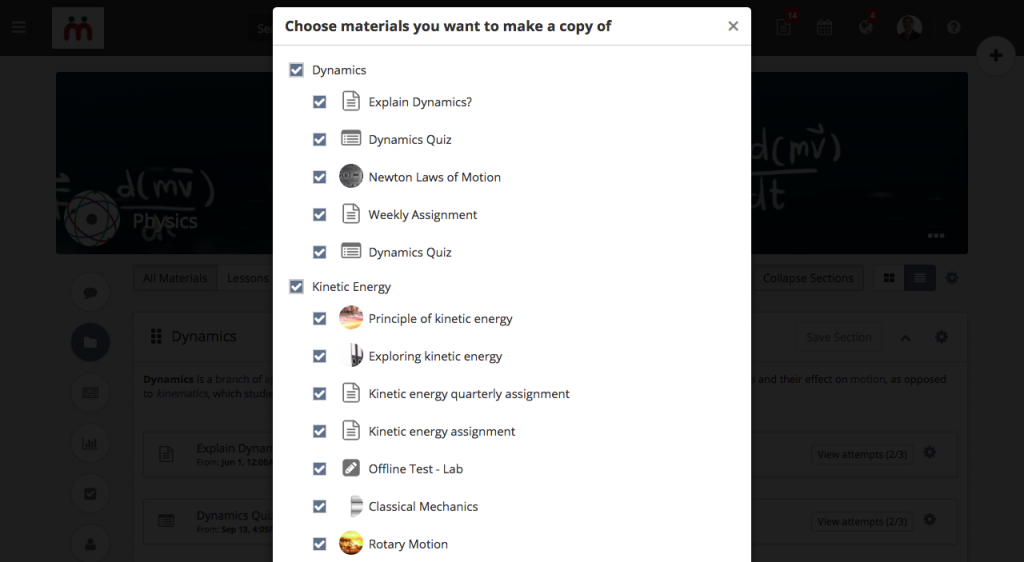1024x562 pixels.
Task: Select the messages chat bubble sidebar icon
Action: click(x=90, y=292)
